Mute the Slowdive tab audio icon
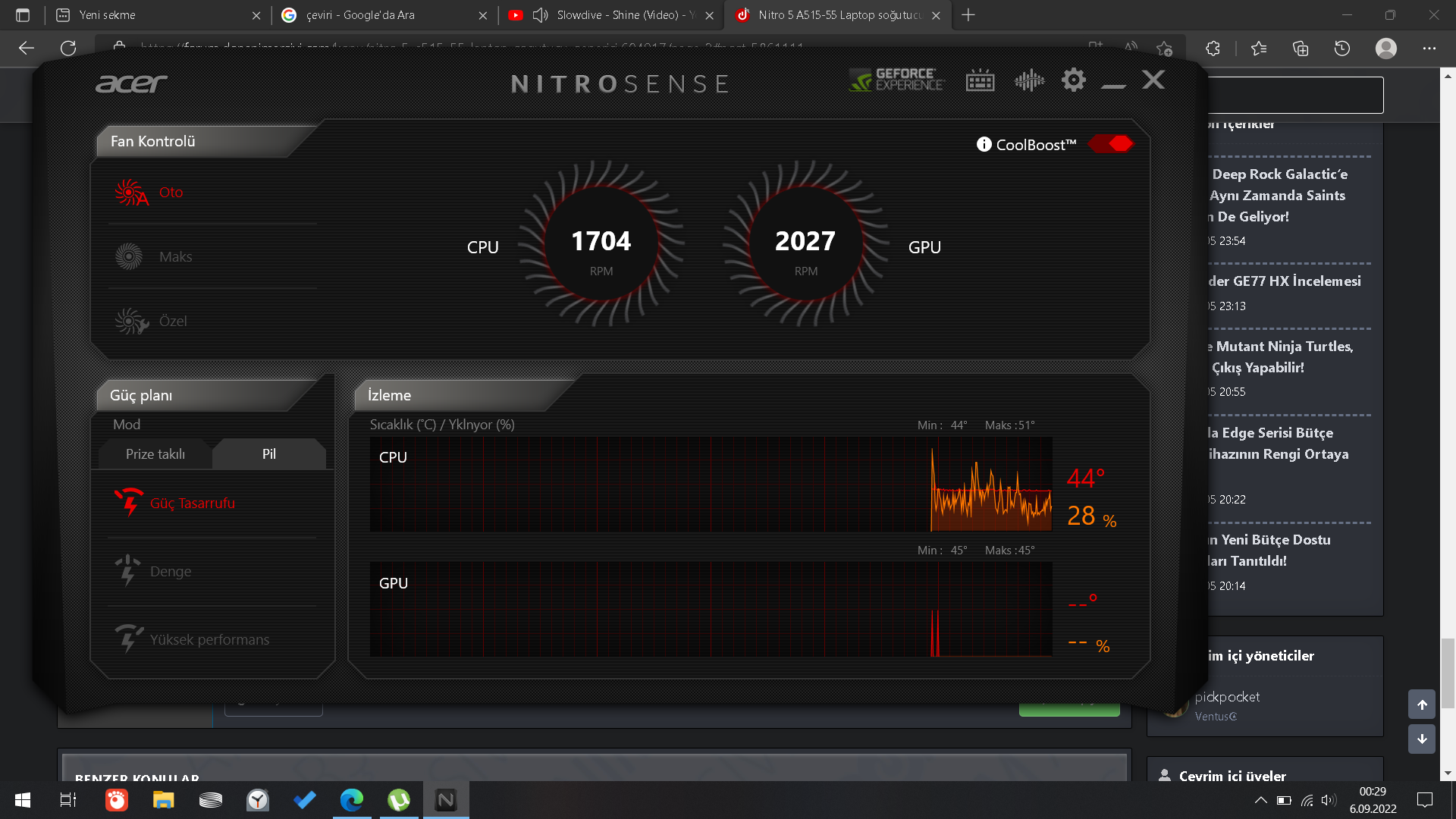Image resolution: width=1456 pixels, height=819 pixels. [x=541, y=15]
